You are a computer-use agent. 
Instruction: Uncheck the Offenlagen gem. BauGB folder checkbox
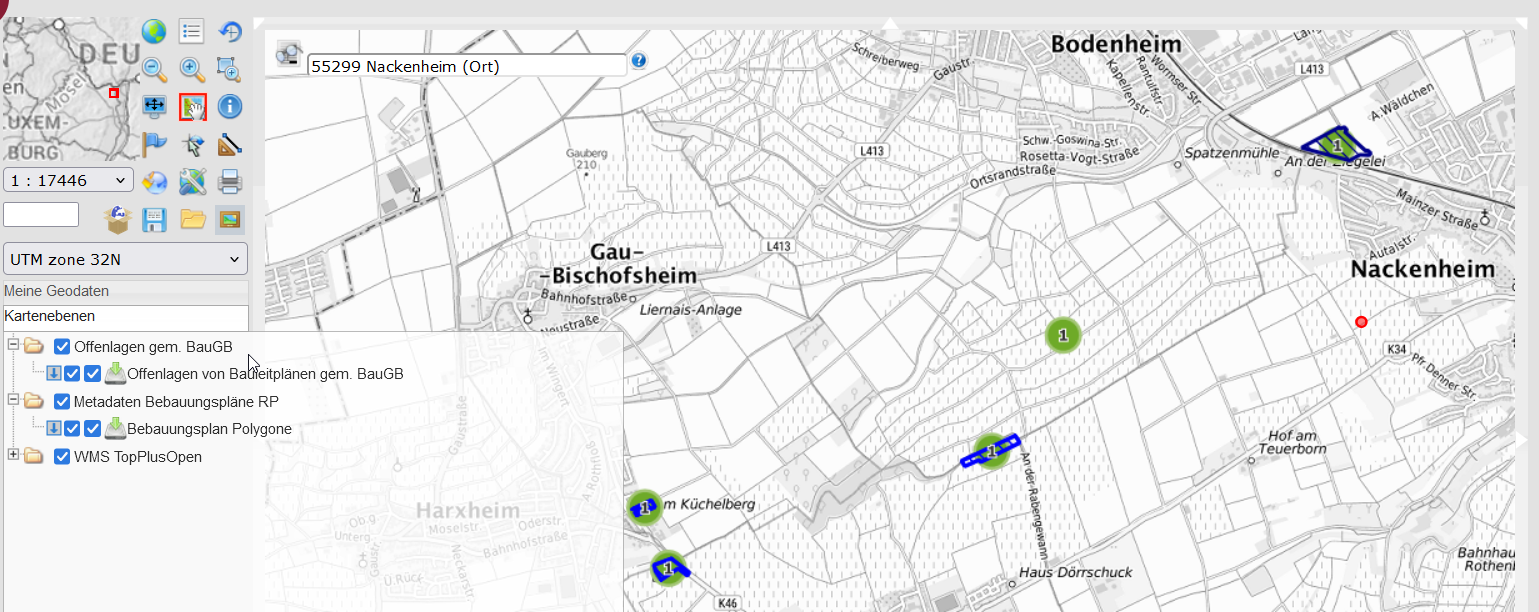coord(62,347)
